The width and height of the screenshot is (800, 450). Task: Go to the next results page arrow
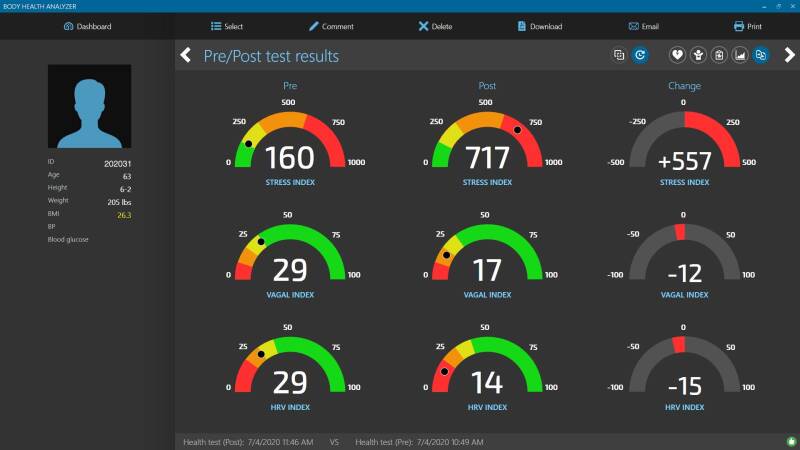[789, 55]
